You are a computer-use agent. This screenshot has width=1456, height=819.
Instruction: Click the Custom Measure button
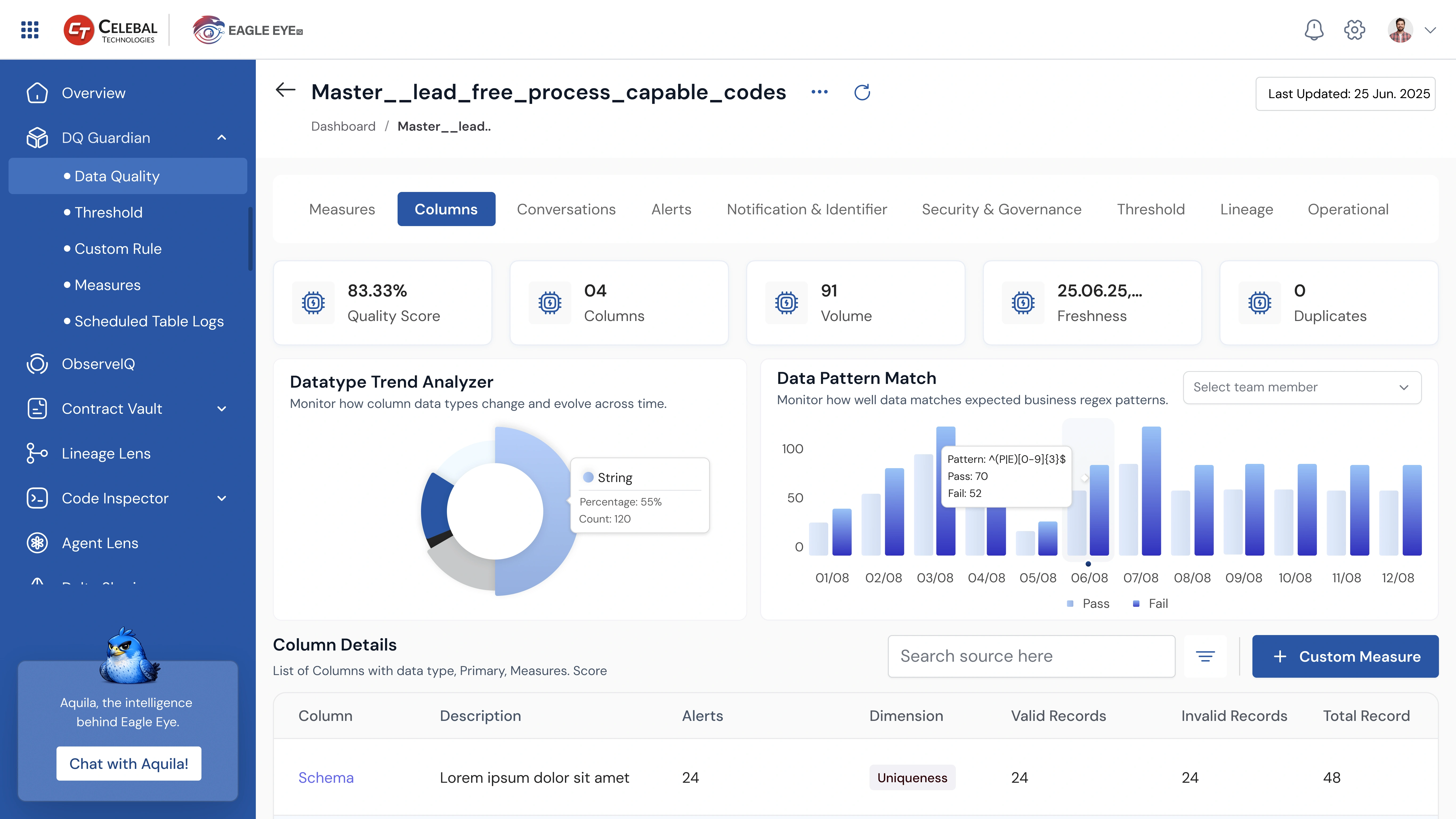pos(1345,656)
